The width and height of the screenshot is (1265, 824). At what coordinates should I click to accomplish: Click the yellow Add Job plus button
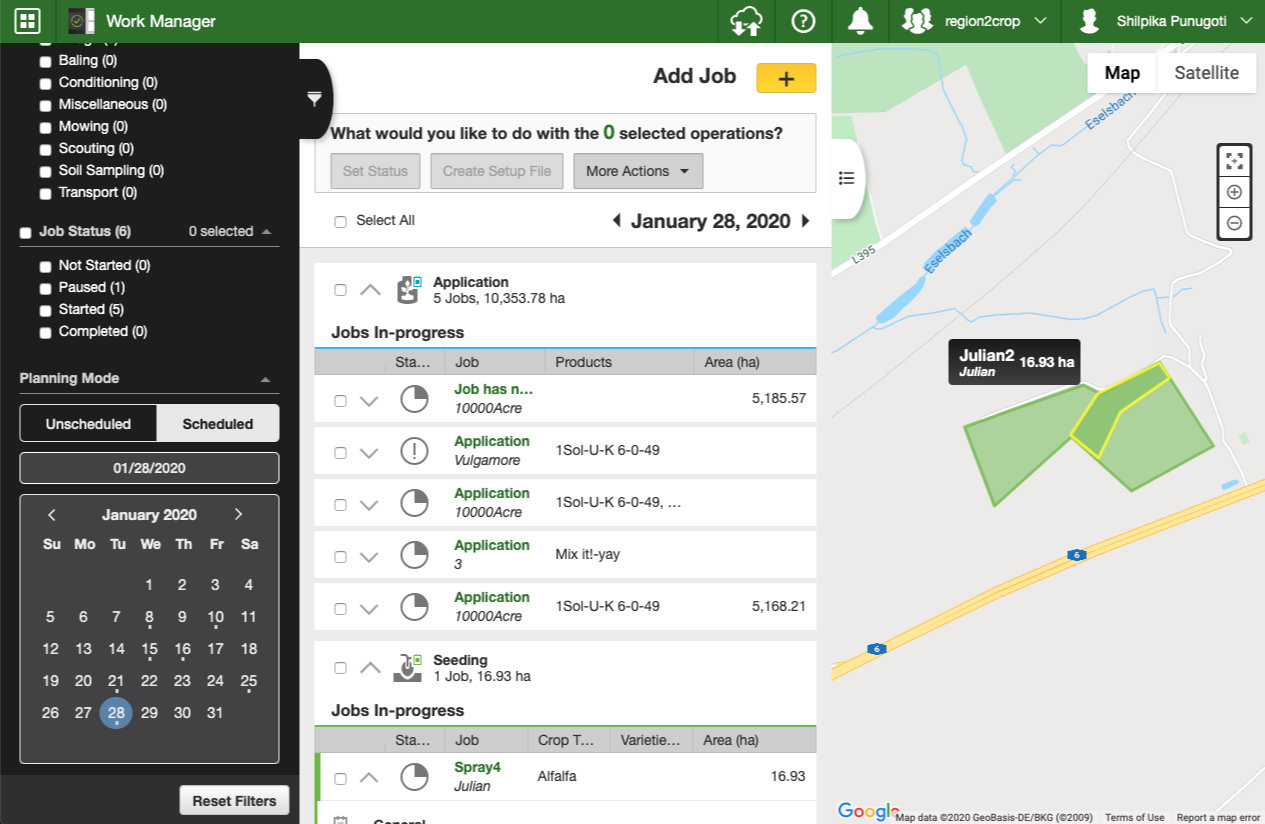(x=786, y=78)
